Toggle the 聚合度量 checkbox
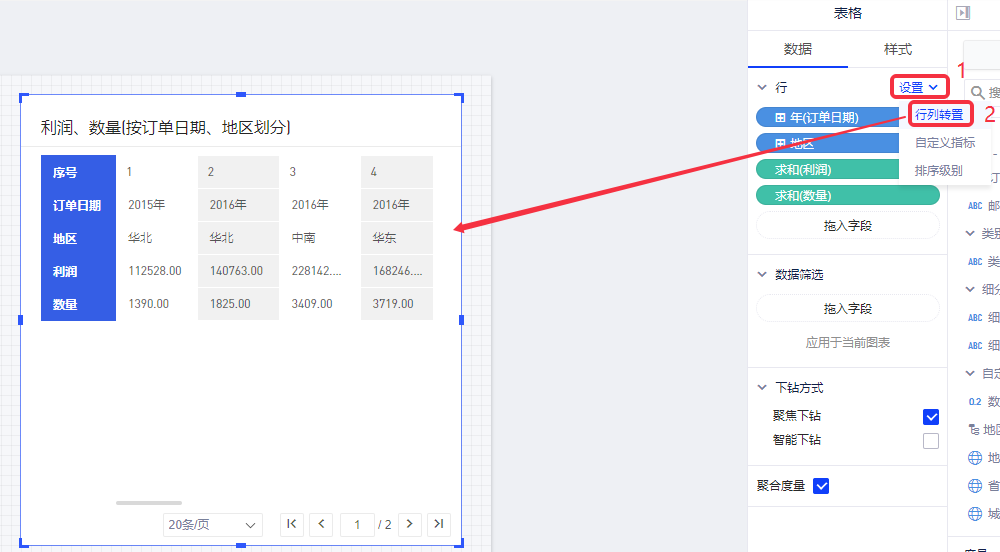1000x552 pixels. tap(822, 486)
